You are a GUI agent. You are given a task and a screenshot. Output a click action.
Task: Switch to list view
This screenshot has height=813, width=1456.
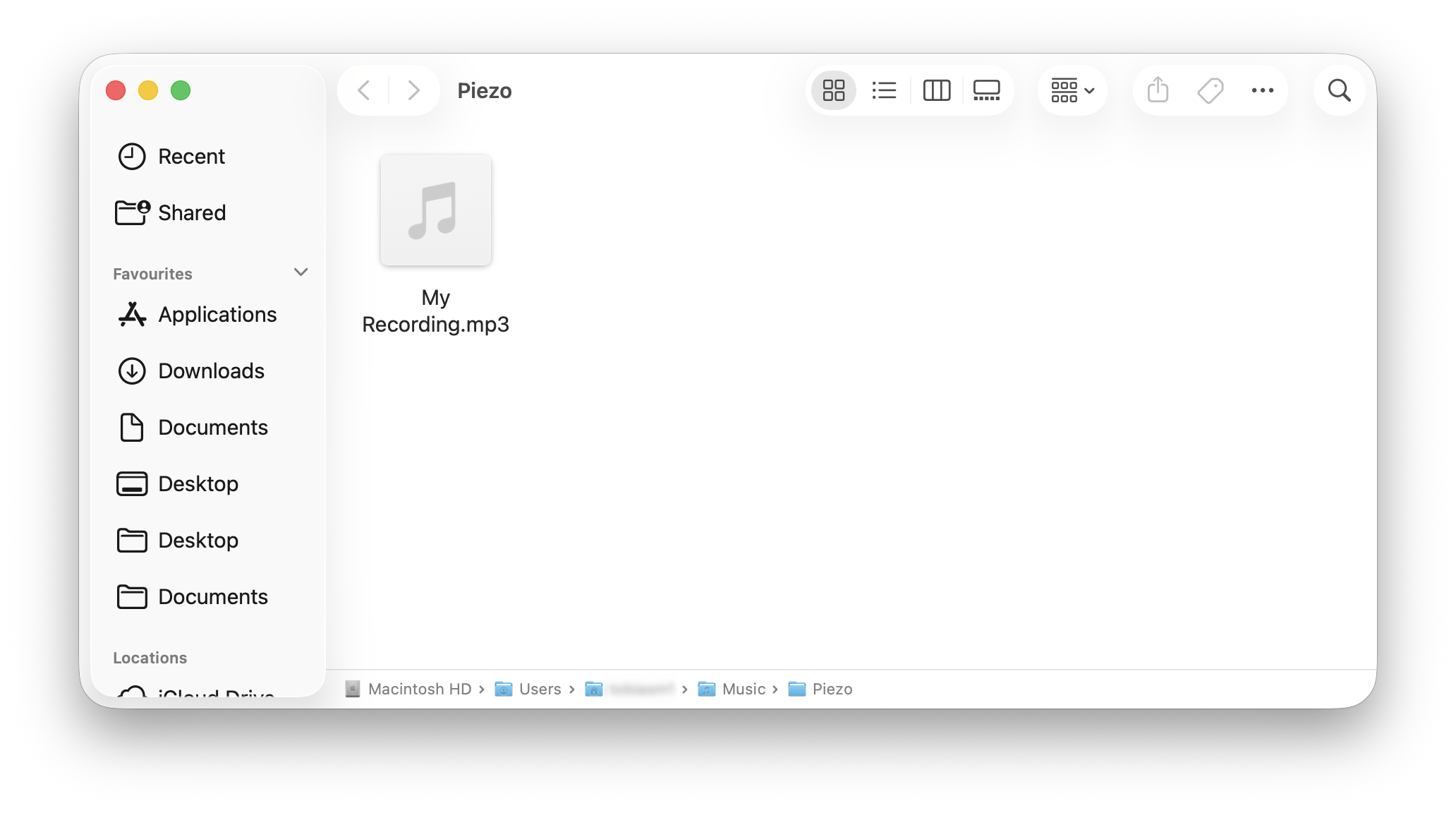[x=884, y=90]
